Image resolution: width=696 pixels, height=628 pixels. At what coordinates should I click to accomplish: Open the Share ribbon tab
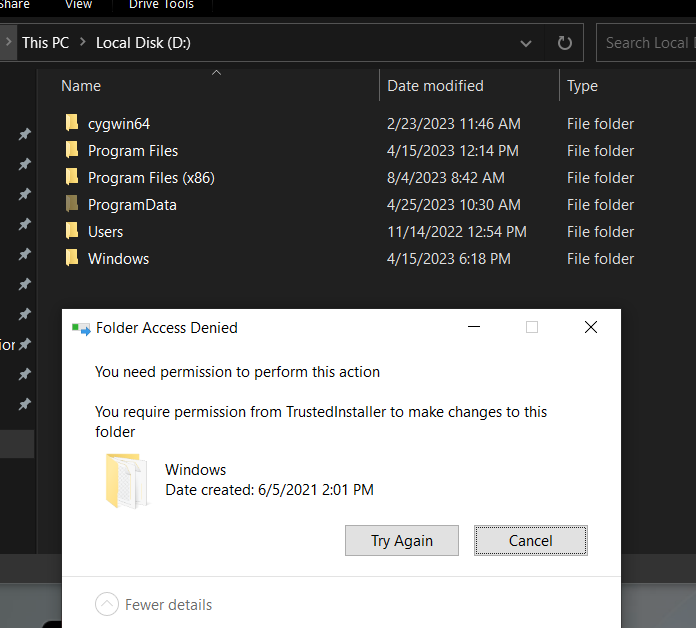pyautogui.click(x=15, y=4)
